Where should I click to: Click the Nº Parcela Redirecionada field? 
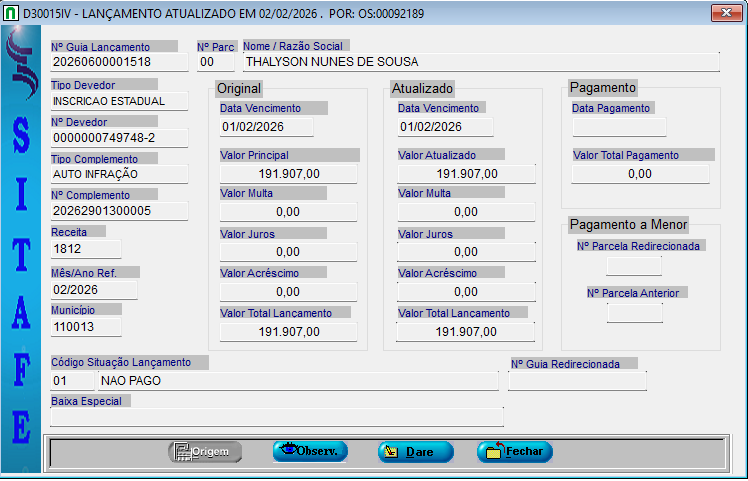point(634,266)
